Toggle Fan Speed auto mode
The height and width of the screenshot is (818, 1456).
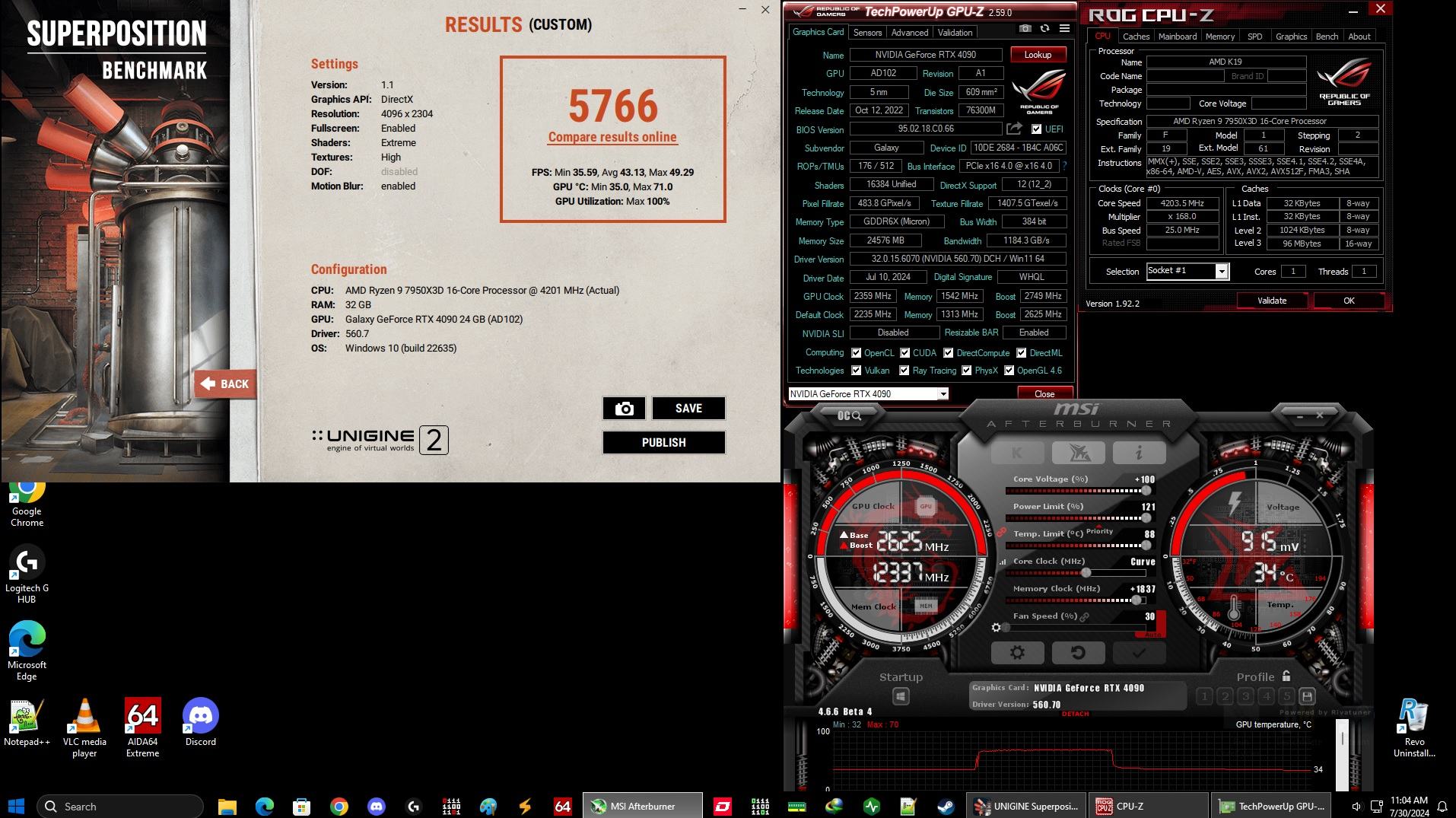click(x=1152, y=634)
